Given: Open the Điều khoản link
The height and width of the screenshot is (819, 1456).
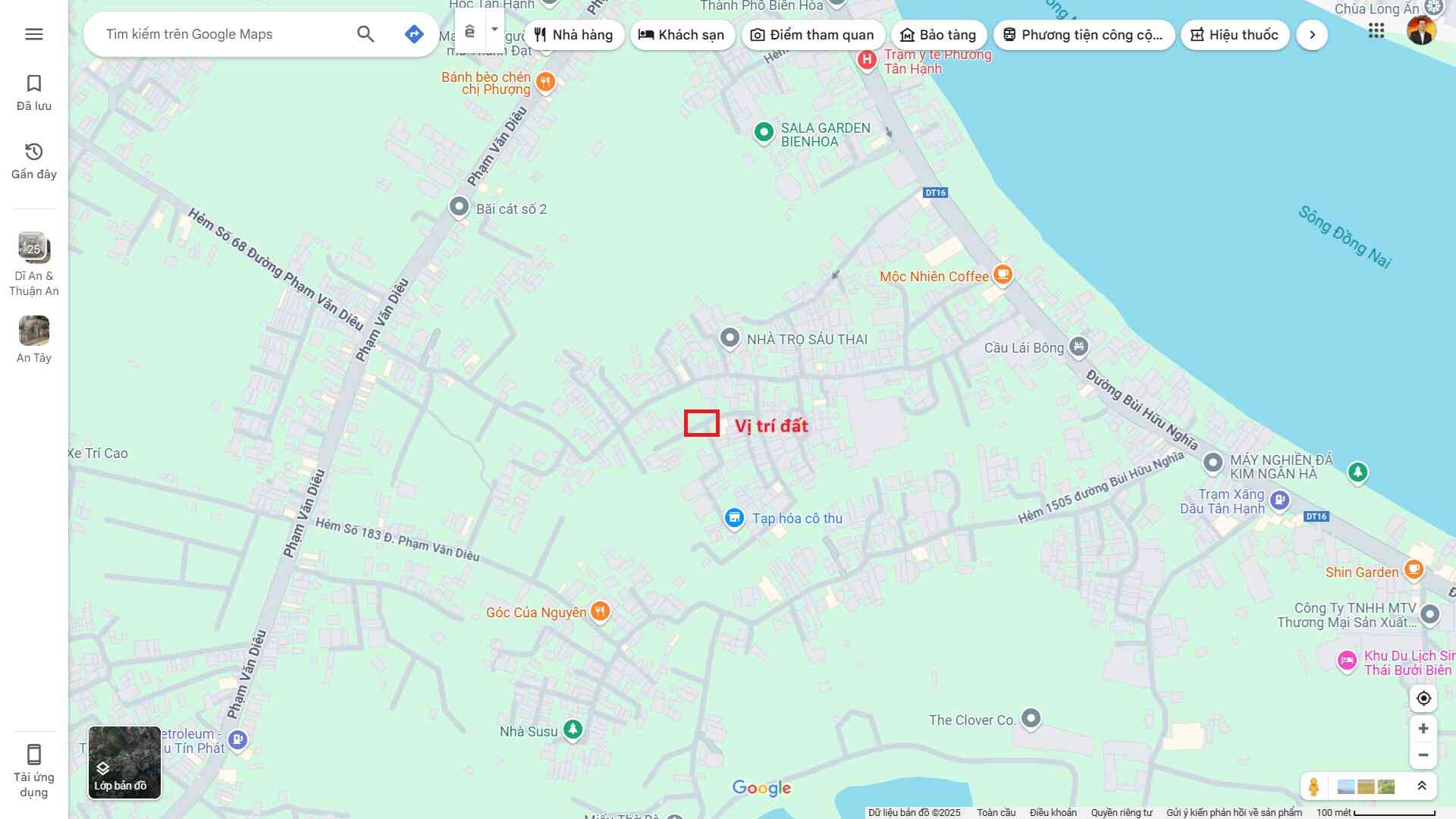Looking at the screenshot, I should click(x=1053, y=812).
